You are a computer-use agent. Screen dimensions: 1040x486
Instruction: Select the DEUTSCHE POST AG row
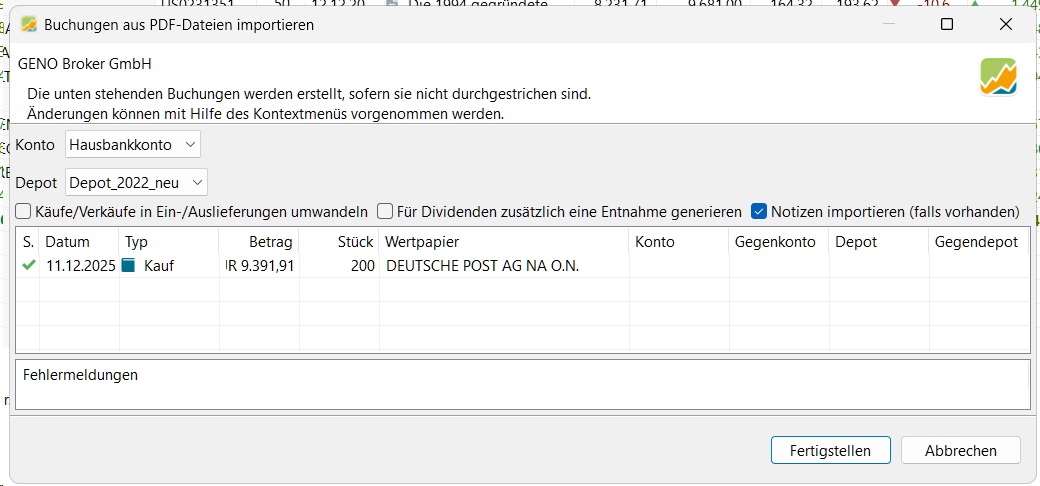click(x=482, y=266)
